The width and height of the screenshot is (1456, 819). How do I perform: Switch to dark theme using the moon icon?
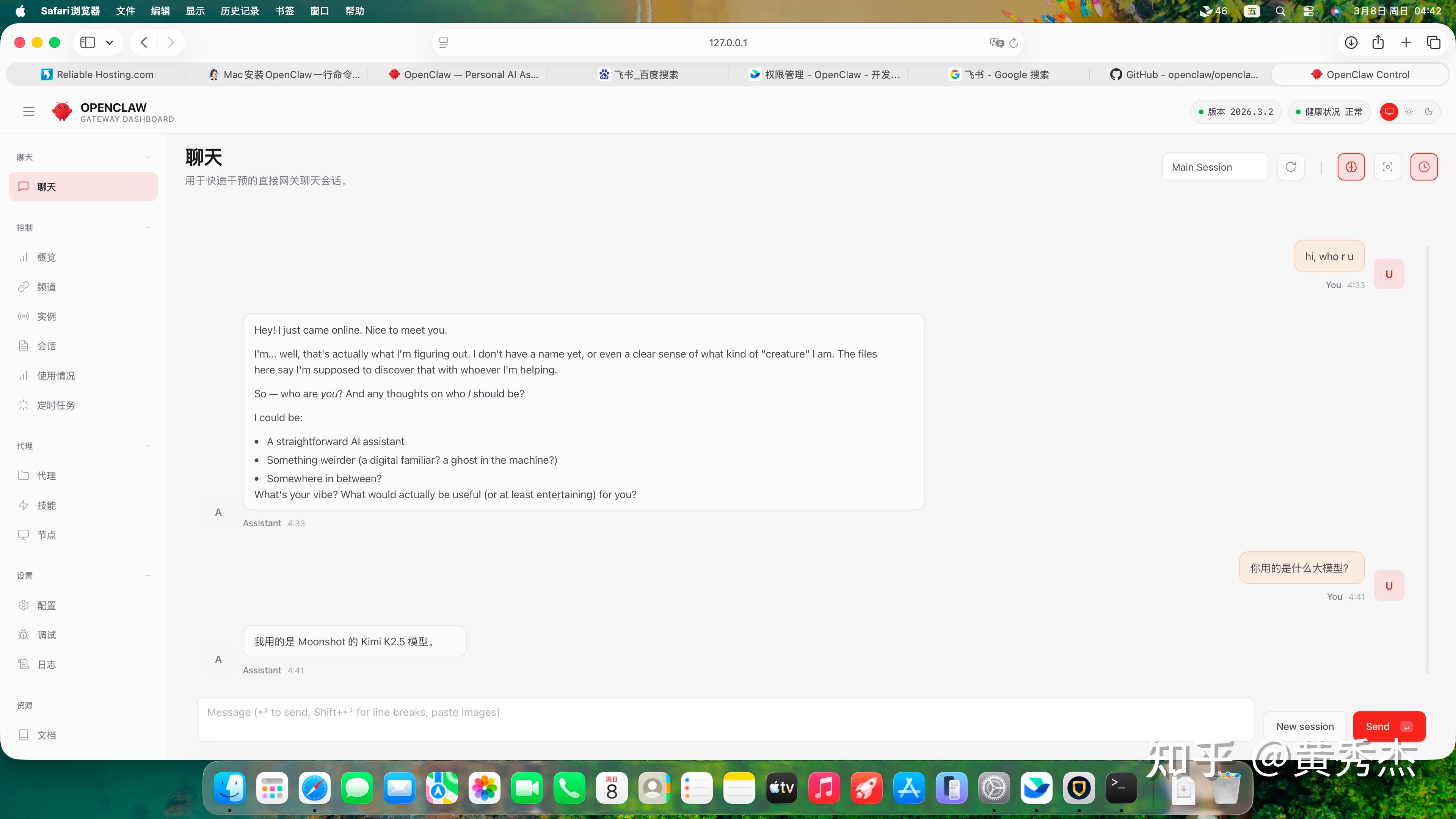(1428, 111)
